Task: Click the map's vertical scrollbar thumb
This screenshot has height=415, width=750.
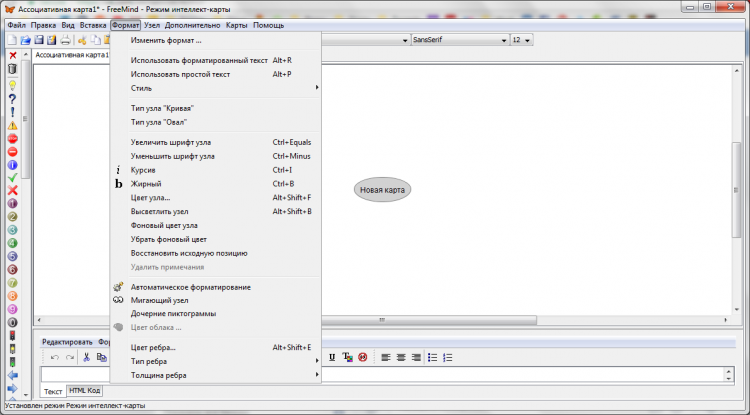Action: (x=736, y=190)
